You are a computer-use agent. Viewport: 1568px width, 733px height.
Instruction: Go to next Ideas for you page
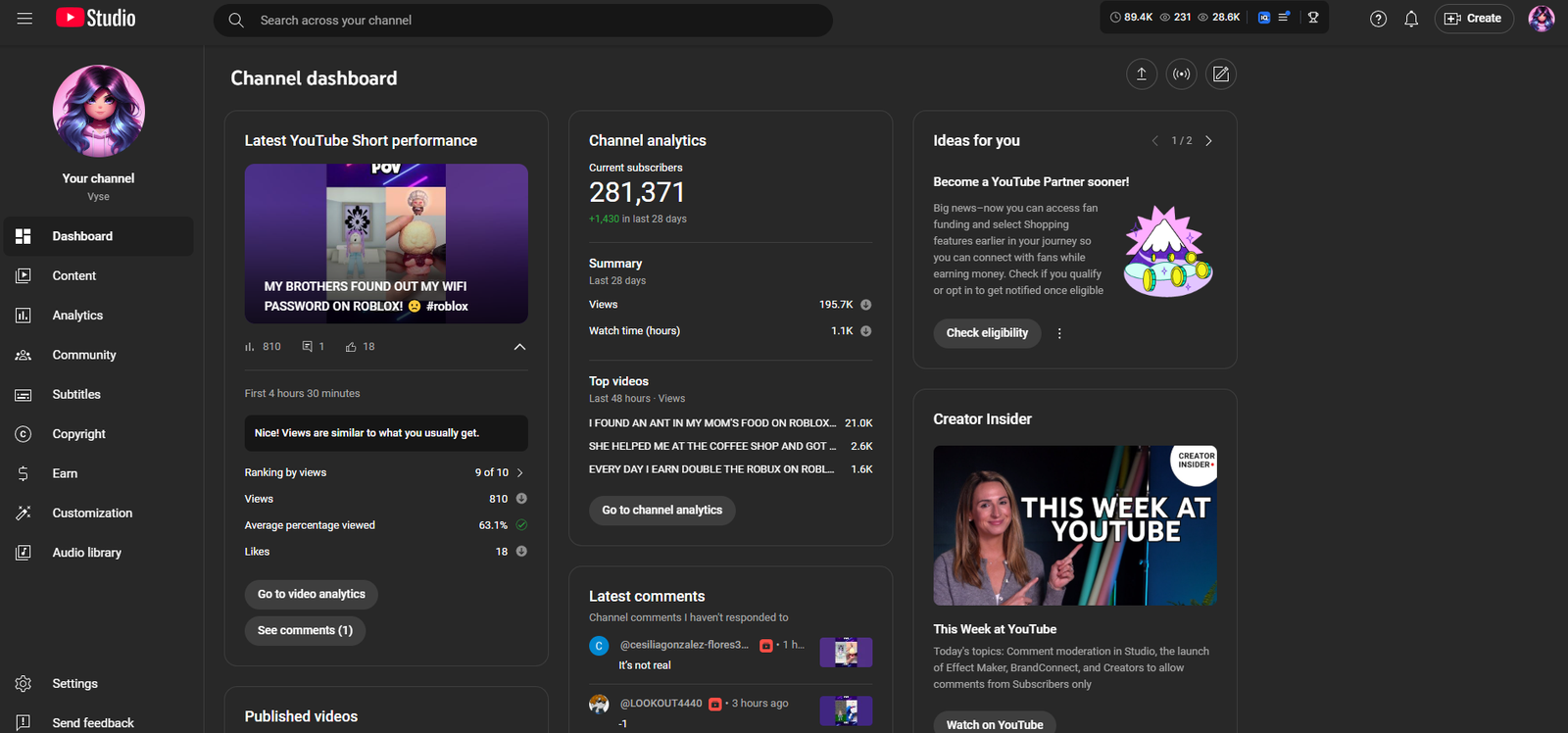[1208, 141]
